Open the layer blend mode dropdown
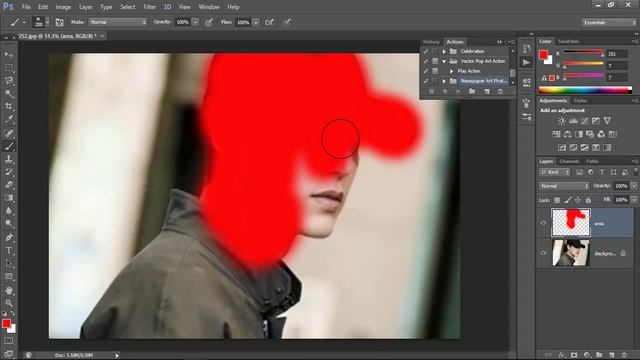 (x=564, y=186)
